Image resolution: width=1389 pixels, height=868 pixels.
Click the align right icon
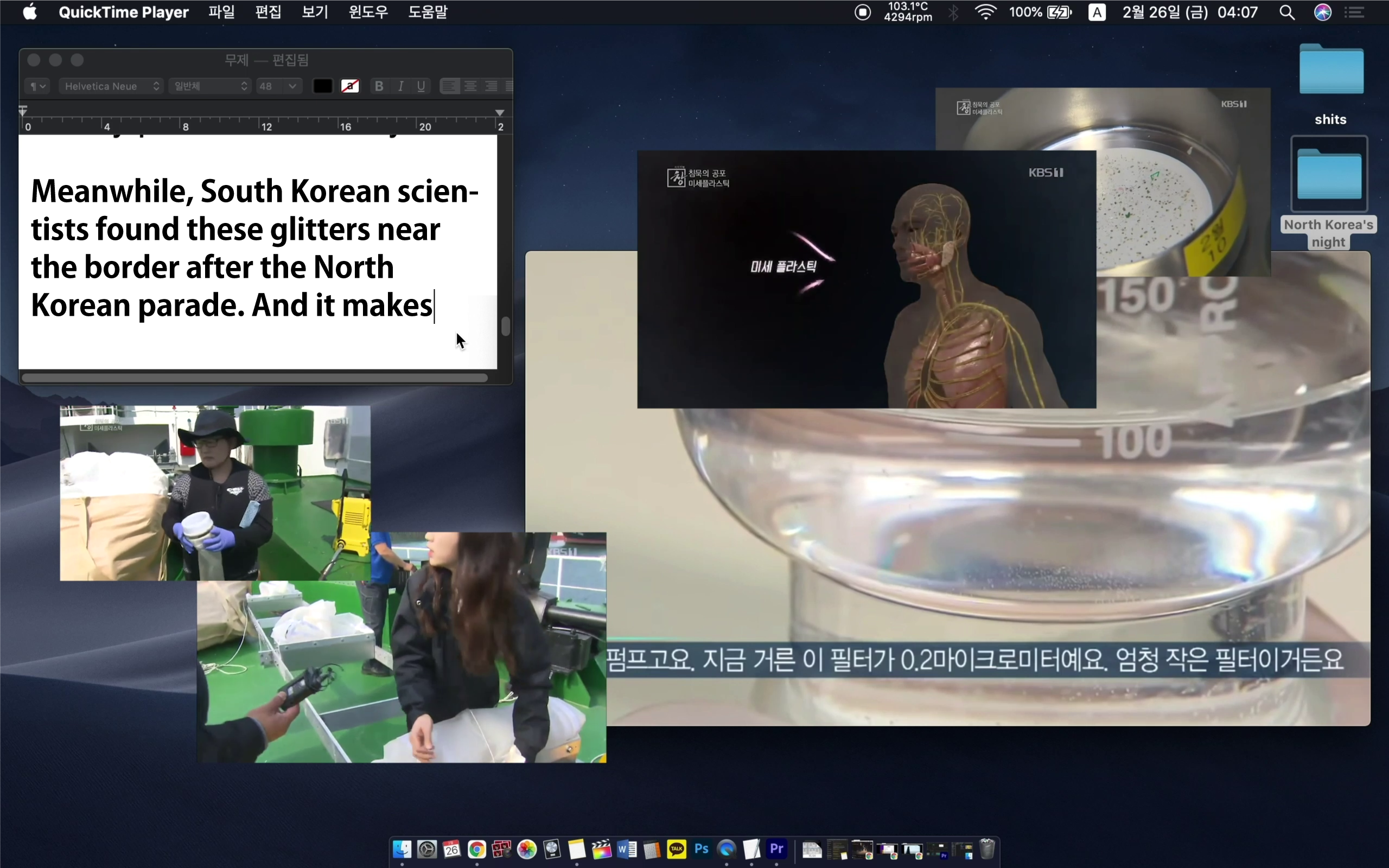(490, 86)
